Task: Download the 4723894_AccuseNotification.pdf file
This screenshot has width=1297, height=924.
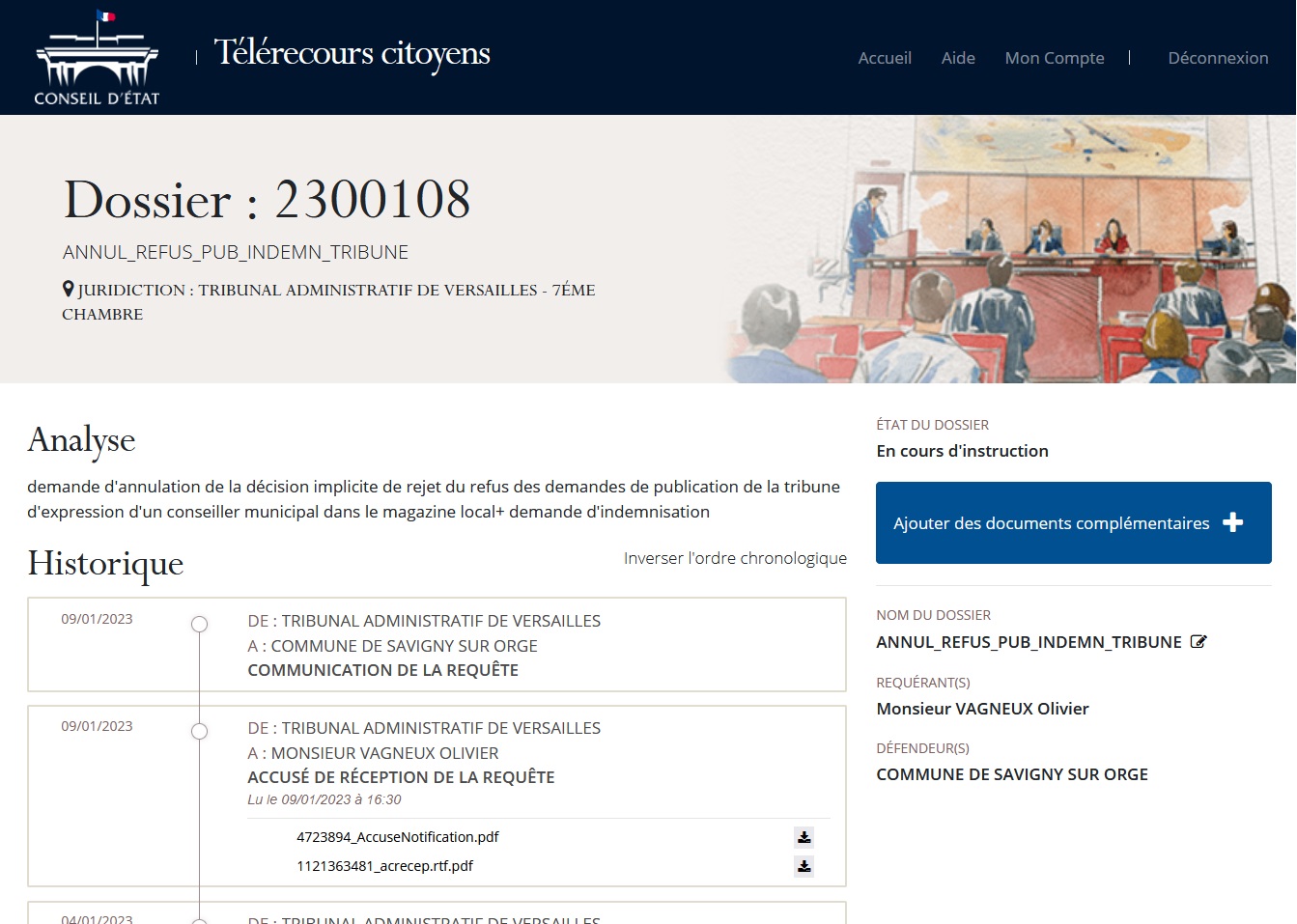Action: 804,837
